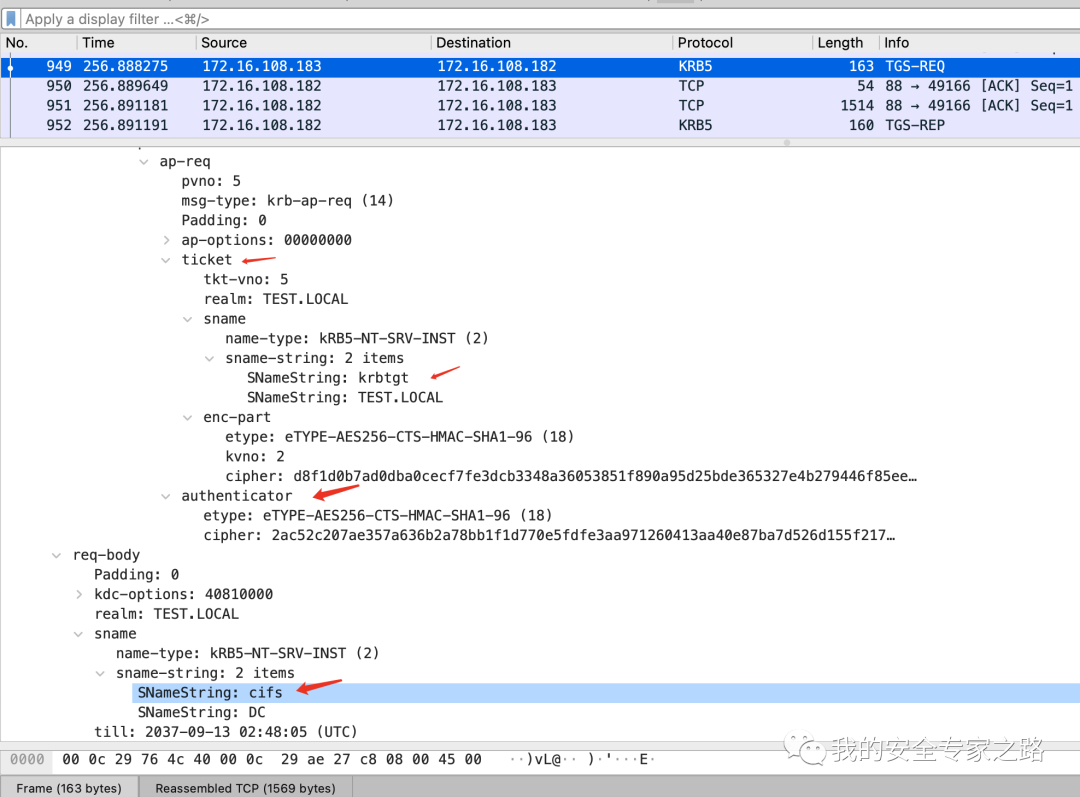Select the kvno: 2 field
1080x797 pixels.
click(x=255, y=457)
